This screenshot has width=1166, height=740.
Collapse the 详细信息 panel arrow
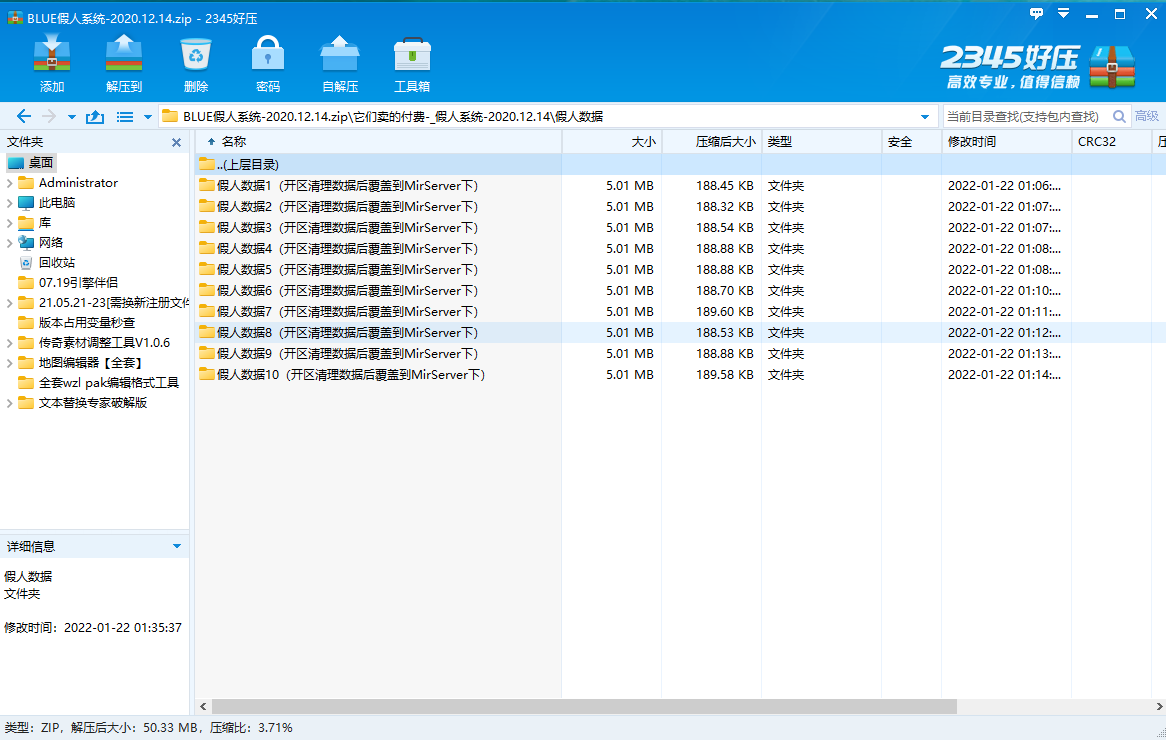(x=177, y=546)
